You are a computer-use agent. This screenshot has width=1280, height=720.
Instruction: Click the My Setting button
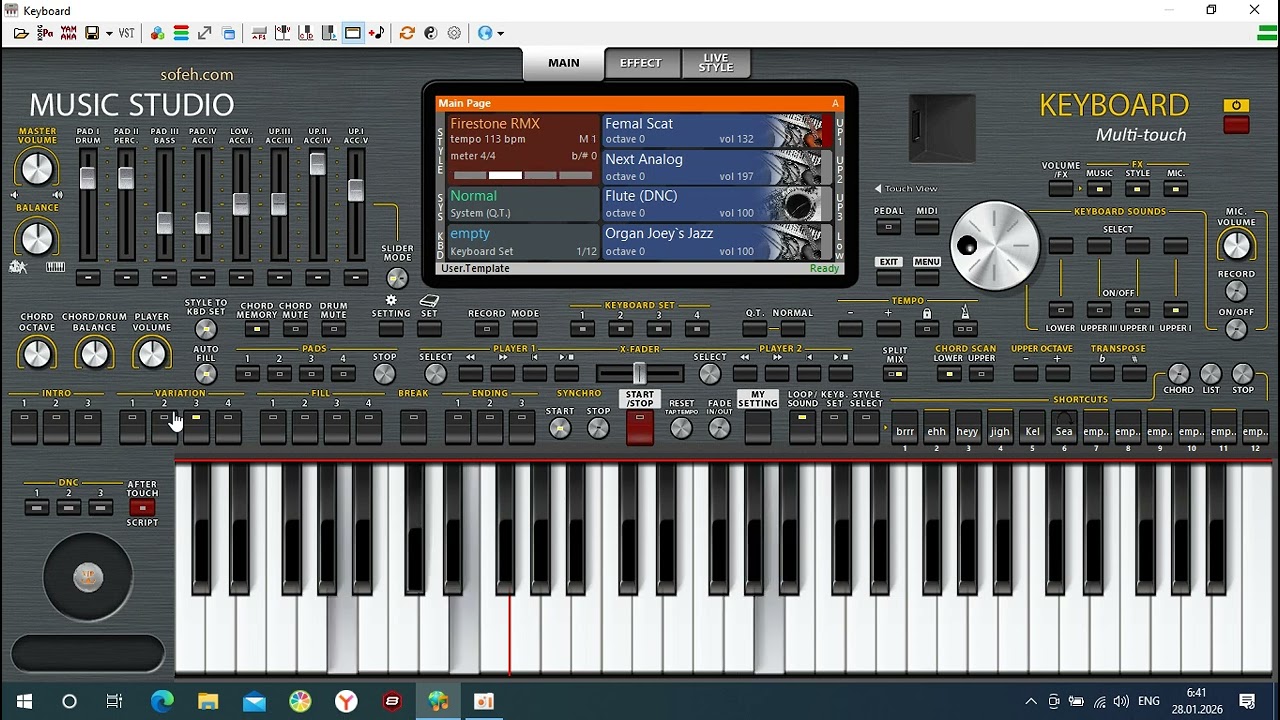(758, 427)
